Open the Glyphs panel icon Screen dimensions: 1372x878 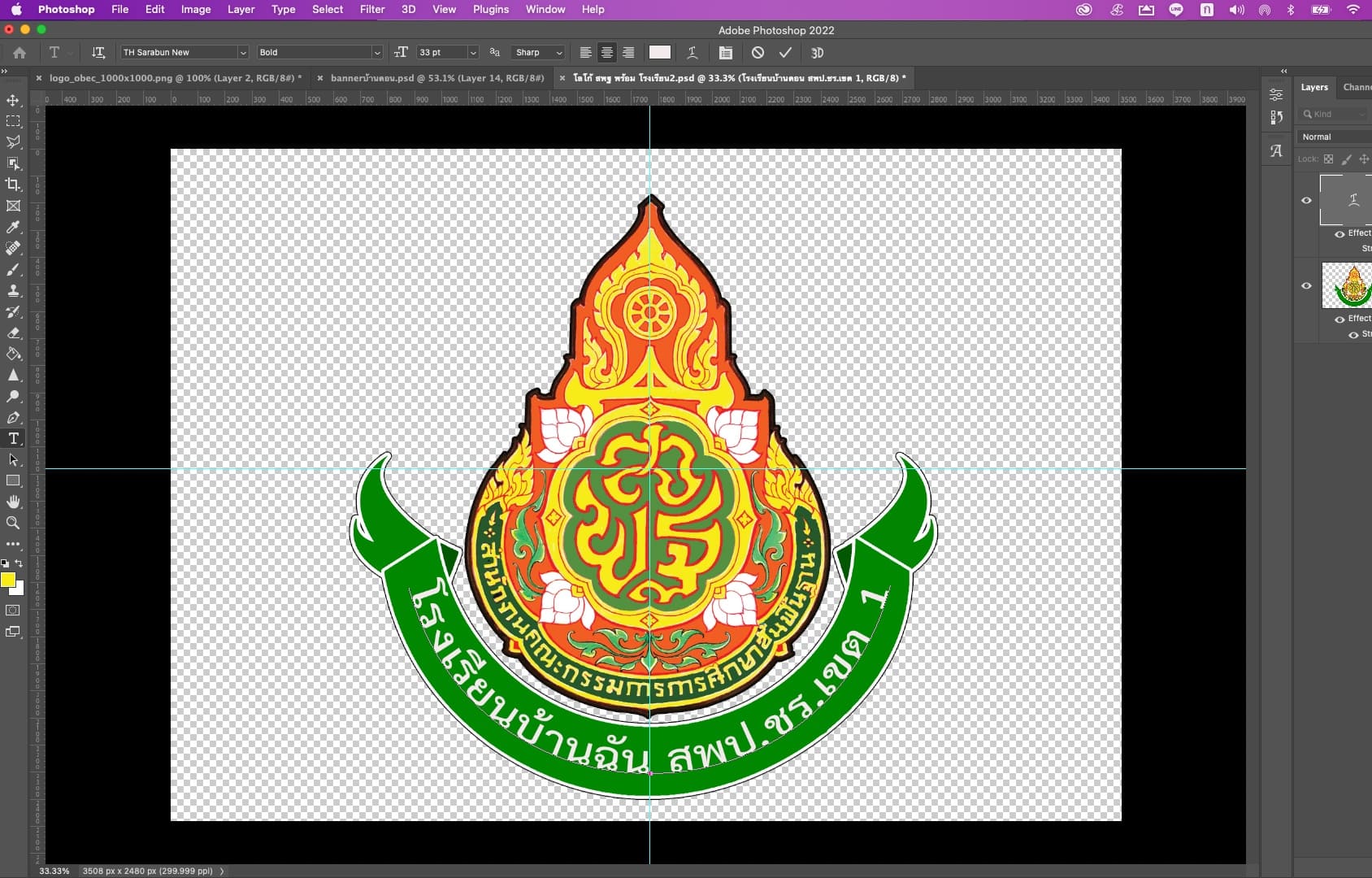pos(1276,150)
